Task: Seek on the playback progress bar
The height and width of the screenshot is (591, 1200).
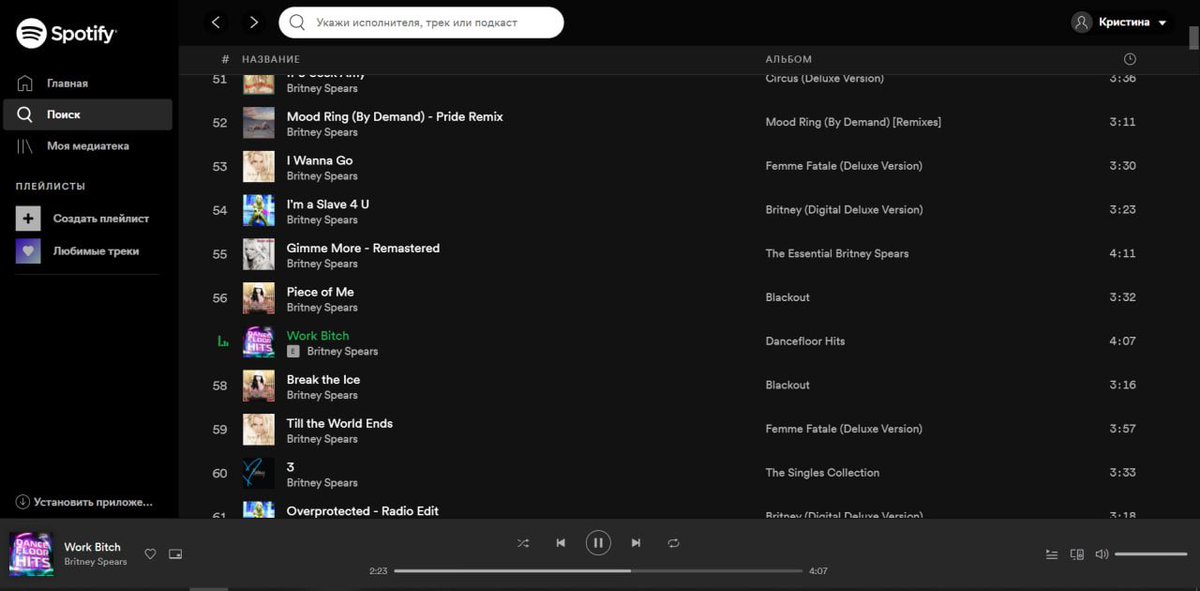Action: pyautogui.click(x=598, y=571)
